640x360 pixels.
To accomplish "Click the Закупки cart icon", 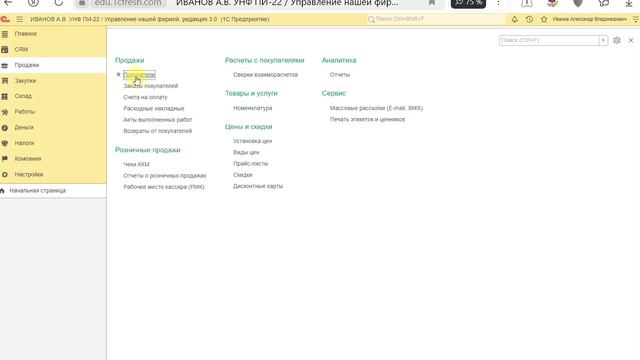I will coord(5,81).
